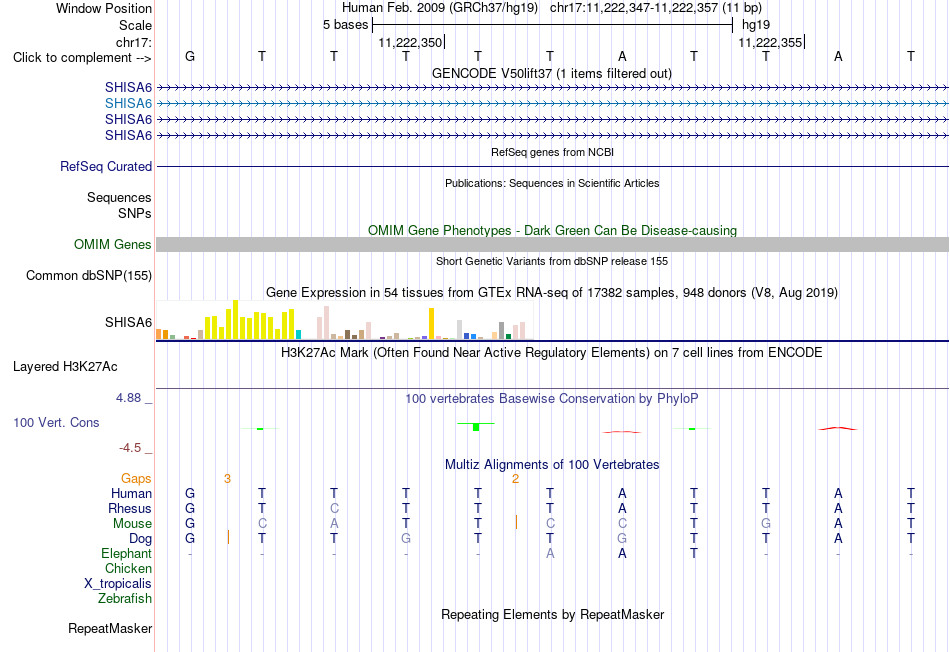Screen dimensions: 950x652
Task: Open Multiz Alignments of 100 Vertebrates title
Action: 552,465
